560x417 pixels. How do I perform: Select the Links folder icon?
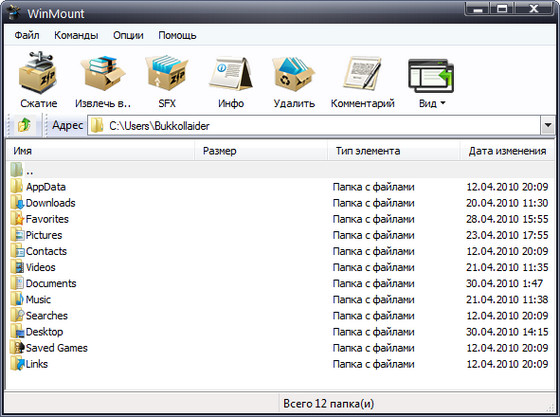[x=17, y=363]
